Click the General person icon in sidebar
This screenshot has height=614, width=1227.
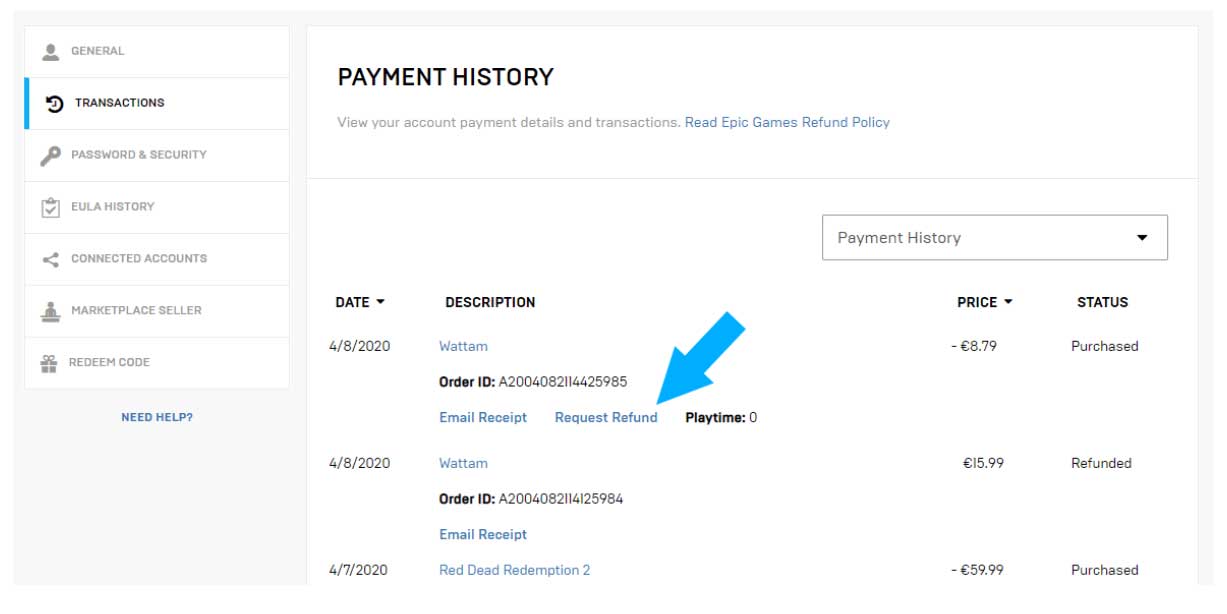point(50,51)
